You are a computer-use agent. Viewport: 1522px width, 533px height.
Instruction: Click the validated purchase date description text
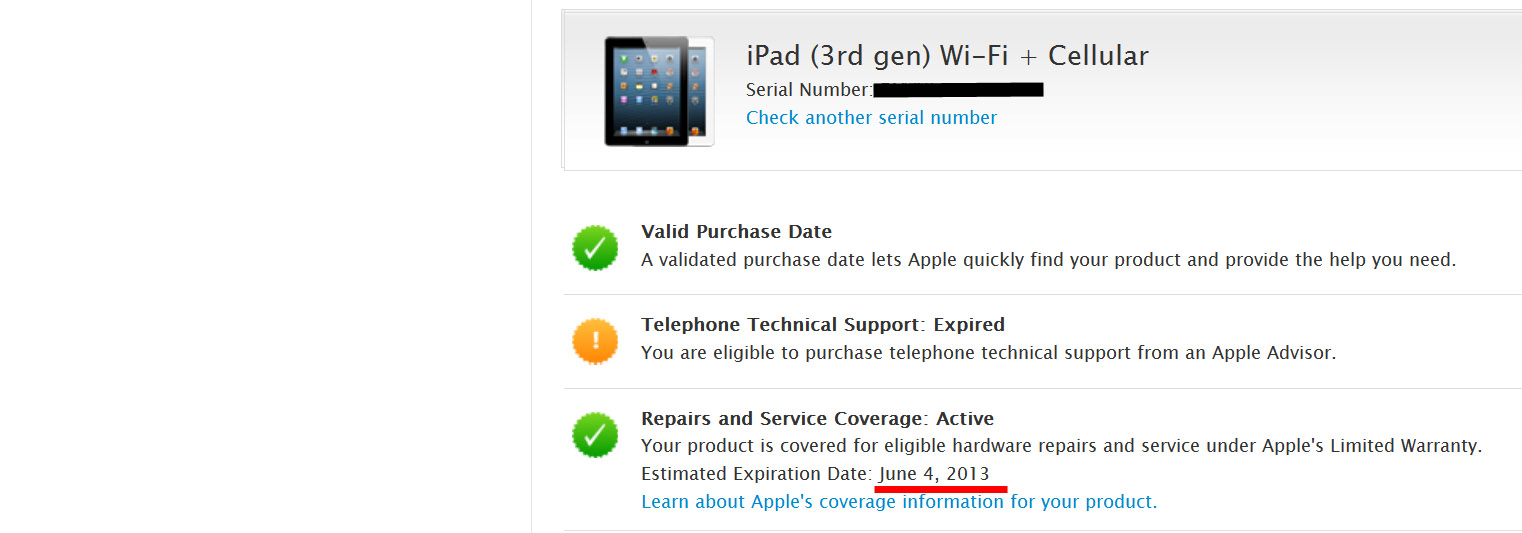click(1048, 260)
